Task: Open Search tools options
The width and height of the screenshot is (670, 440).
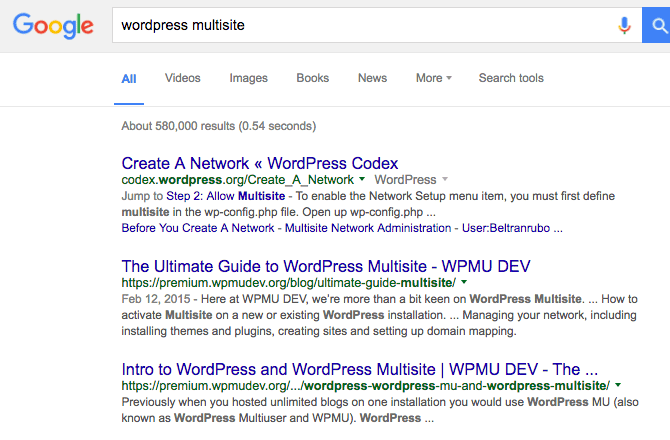Action: 511,78
